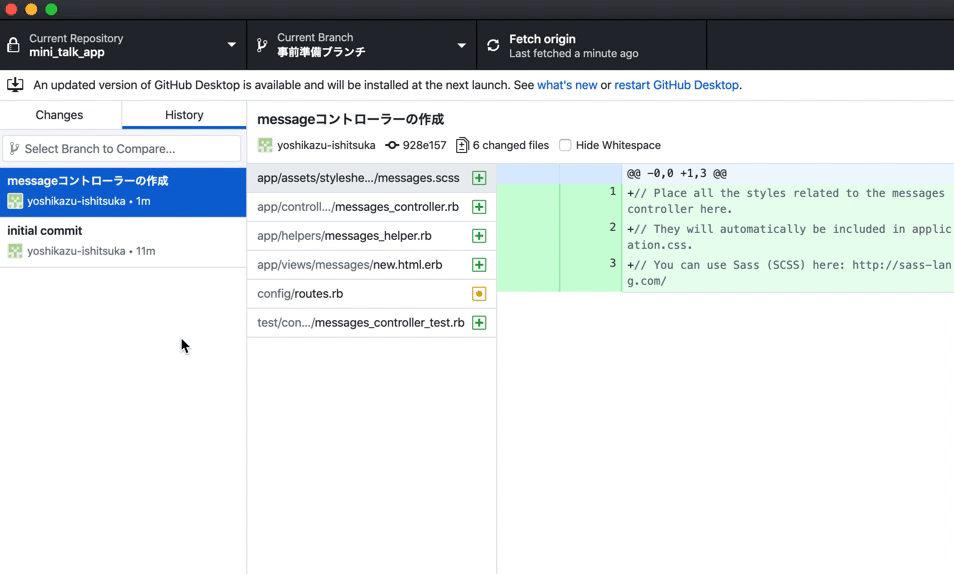Click the restart GitHub Desktop link

(x=677, y=85)
